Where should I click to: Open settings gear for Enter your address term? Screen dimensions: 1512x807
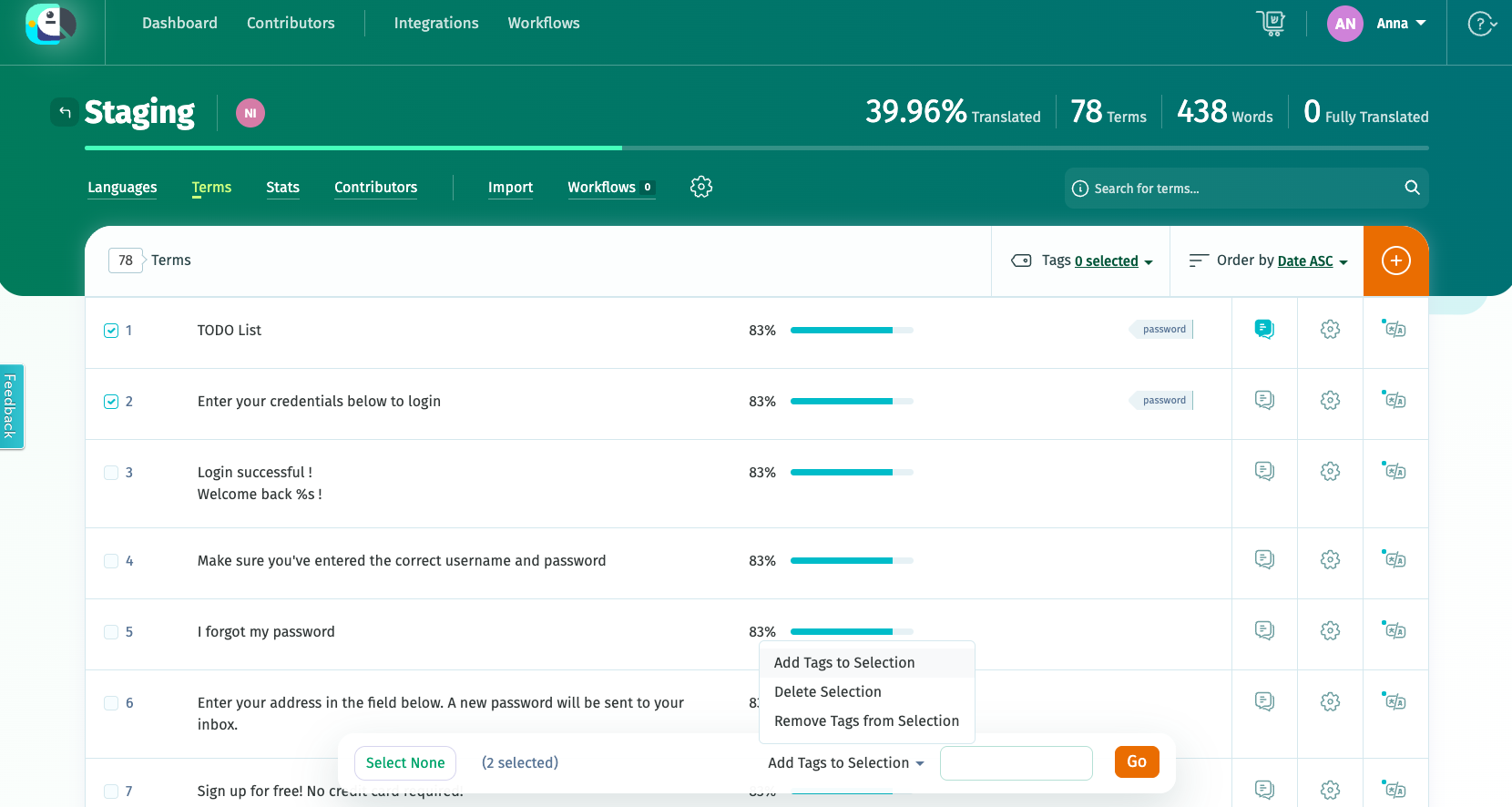[1330, 701]
